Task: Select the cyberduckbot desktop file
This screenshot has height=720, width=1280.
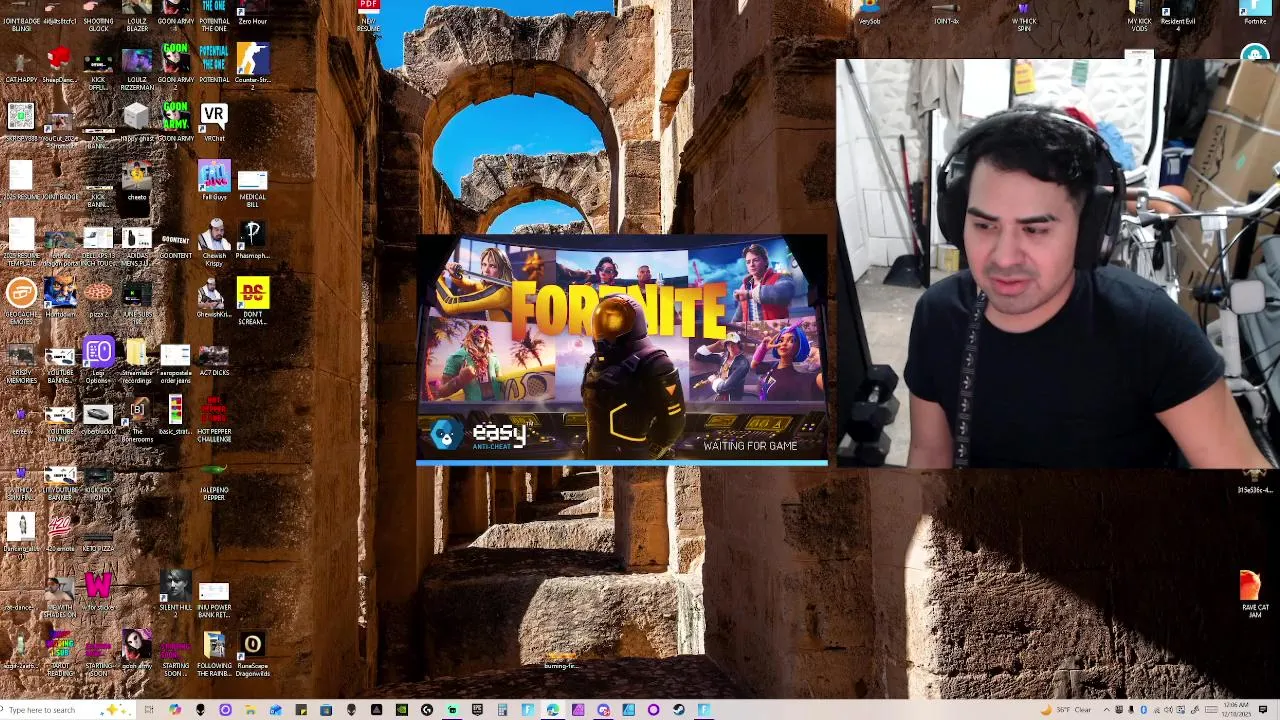Action: 98,420
